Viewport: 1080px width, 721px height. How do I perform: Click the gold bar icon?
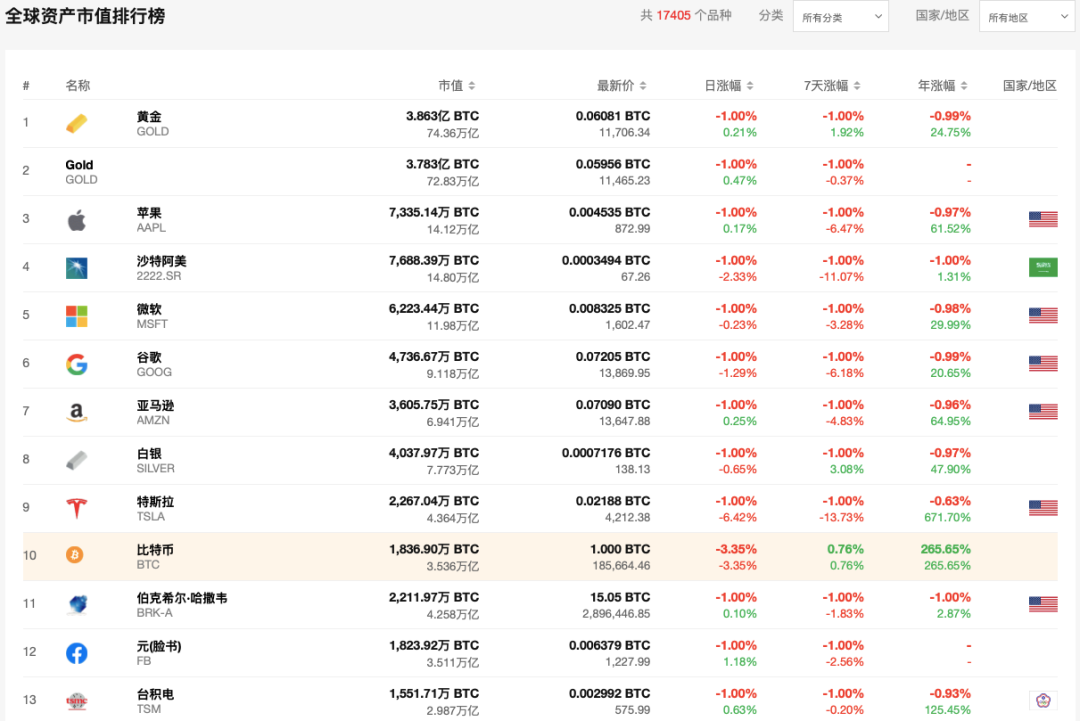point(77,123)
